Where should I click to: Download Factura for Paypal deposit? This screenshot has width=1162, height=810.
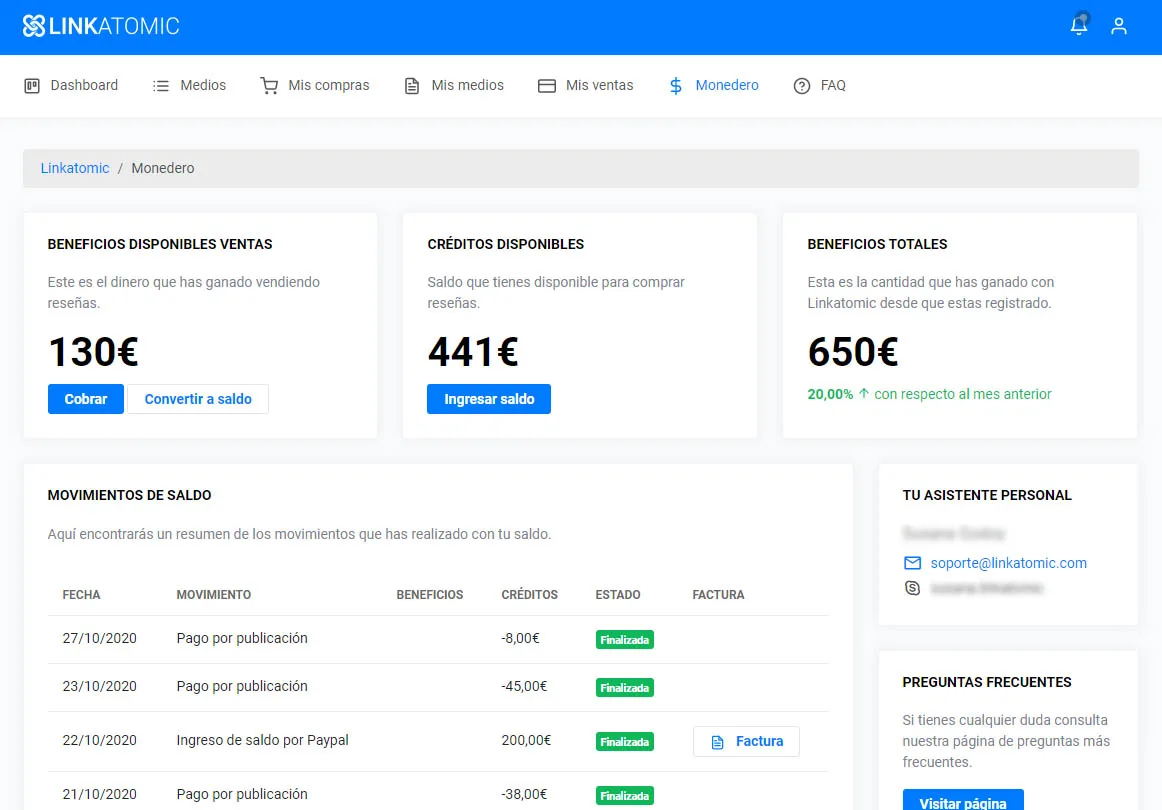tap(746, 741)
